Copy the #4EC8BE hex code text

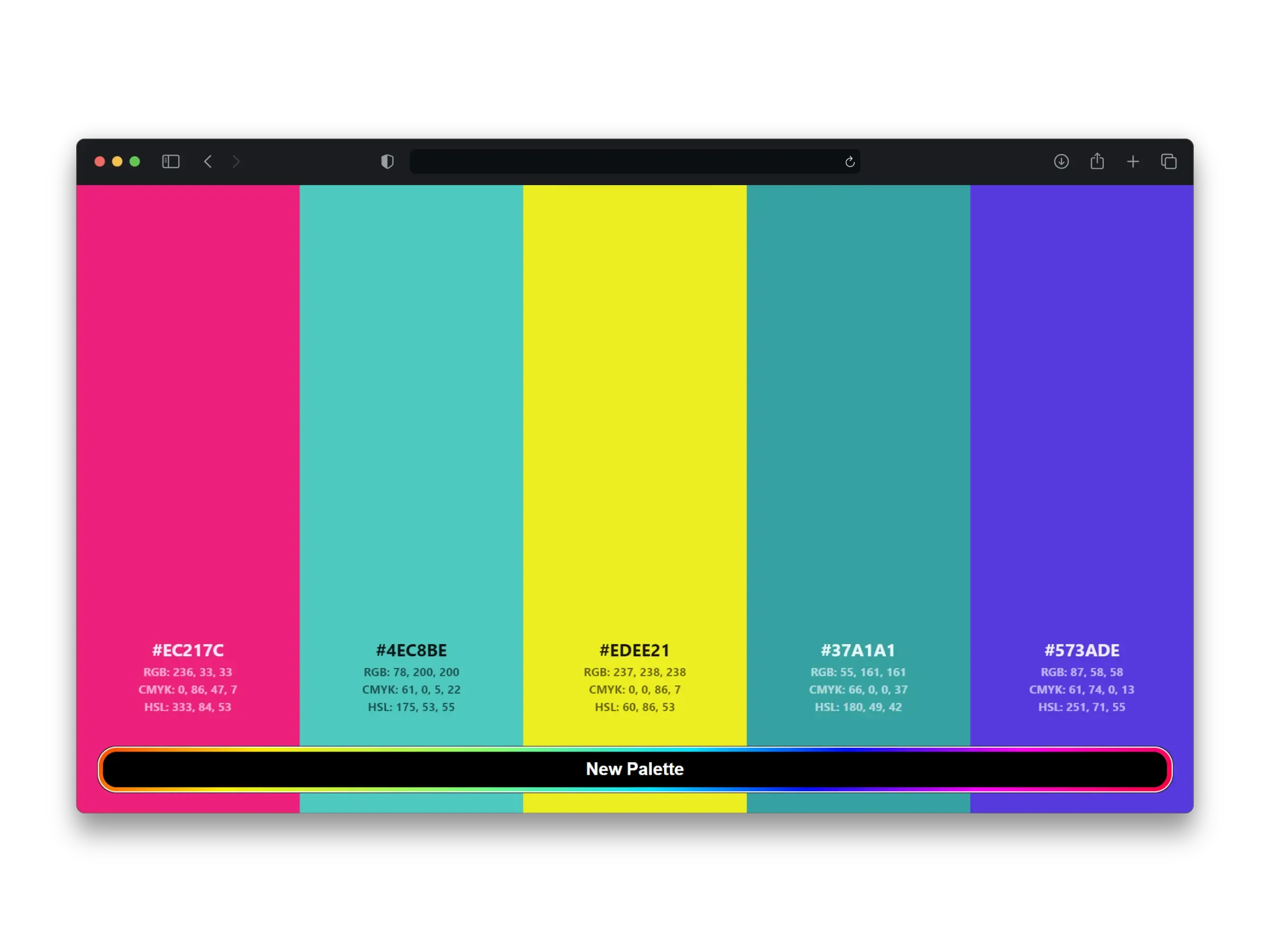click(411, 650)
